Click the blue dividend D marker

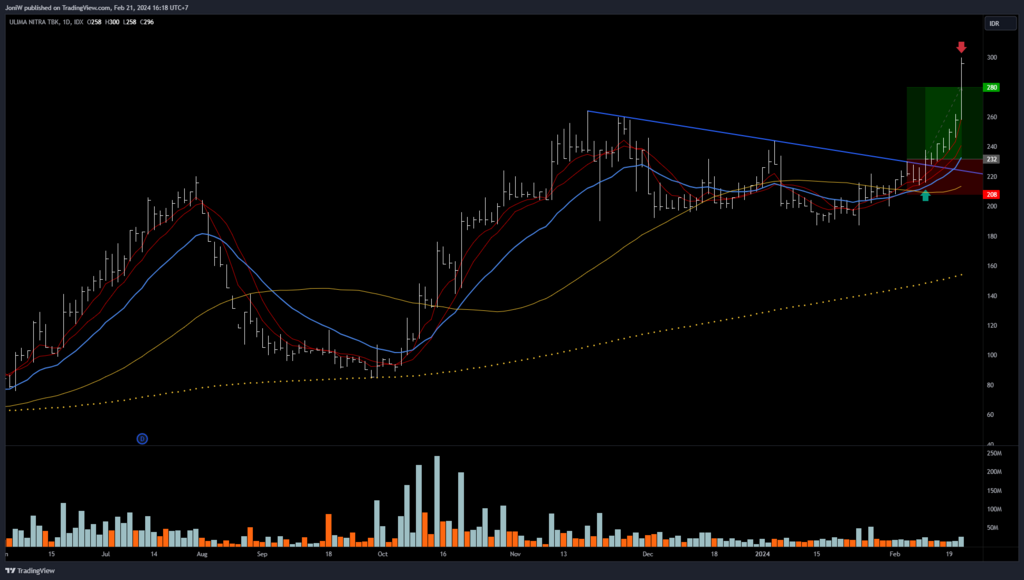(142, 438)
